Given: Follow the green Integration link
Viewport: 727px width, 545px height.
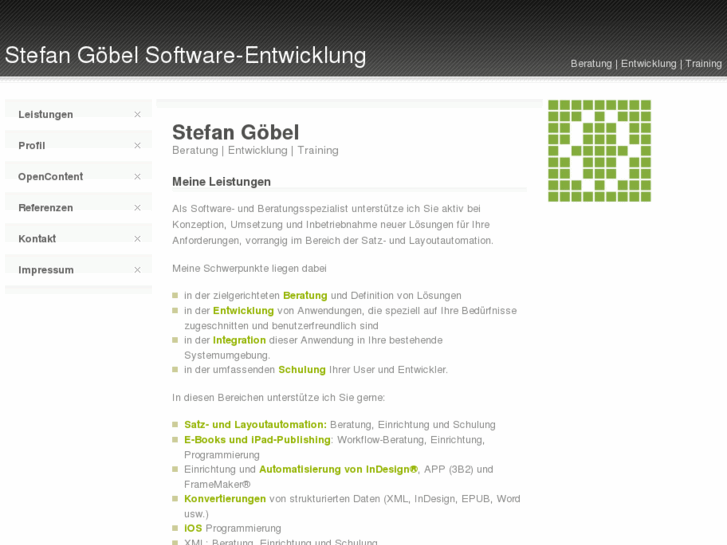Looking at the screenshot, I should tap(239, 340).
